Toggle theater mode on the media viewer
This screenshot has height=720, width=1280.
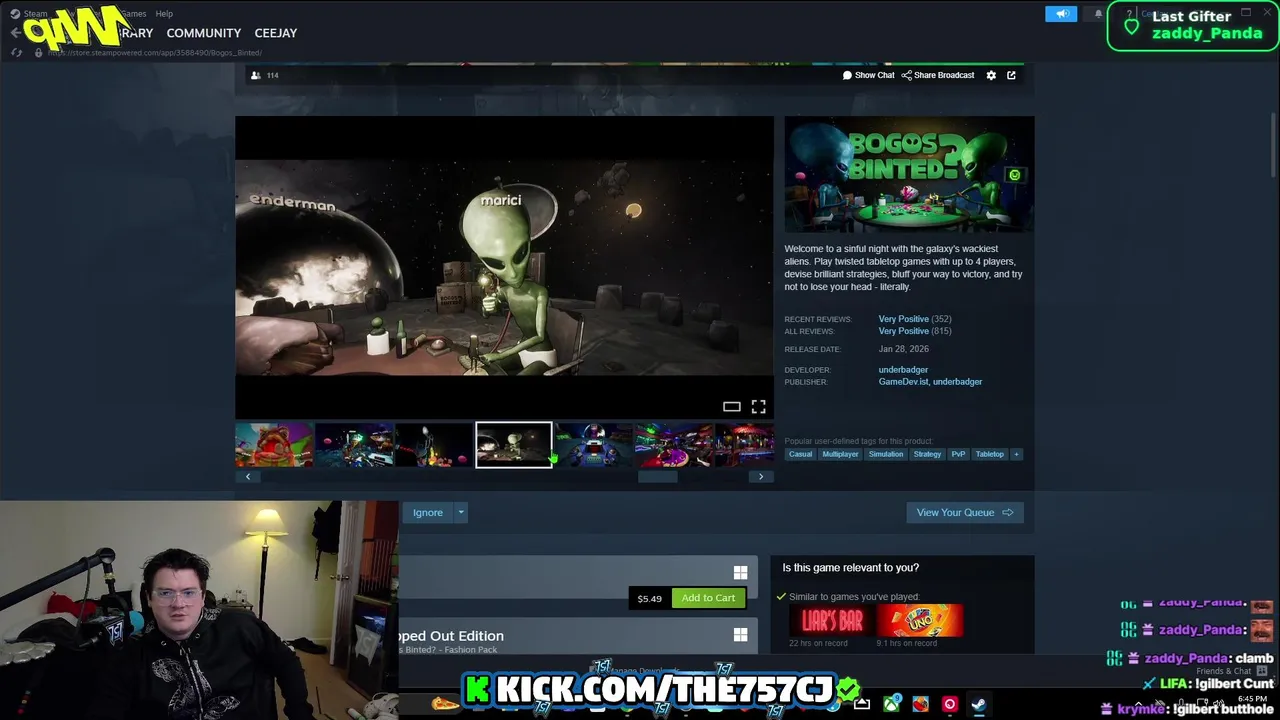(732, 407)
